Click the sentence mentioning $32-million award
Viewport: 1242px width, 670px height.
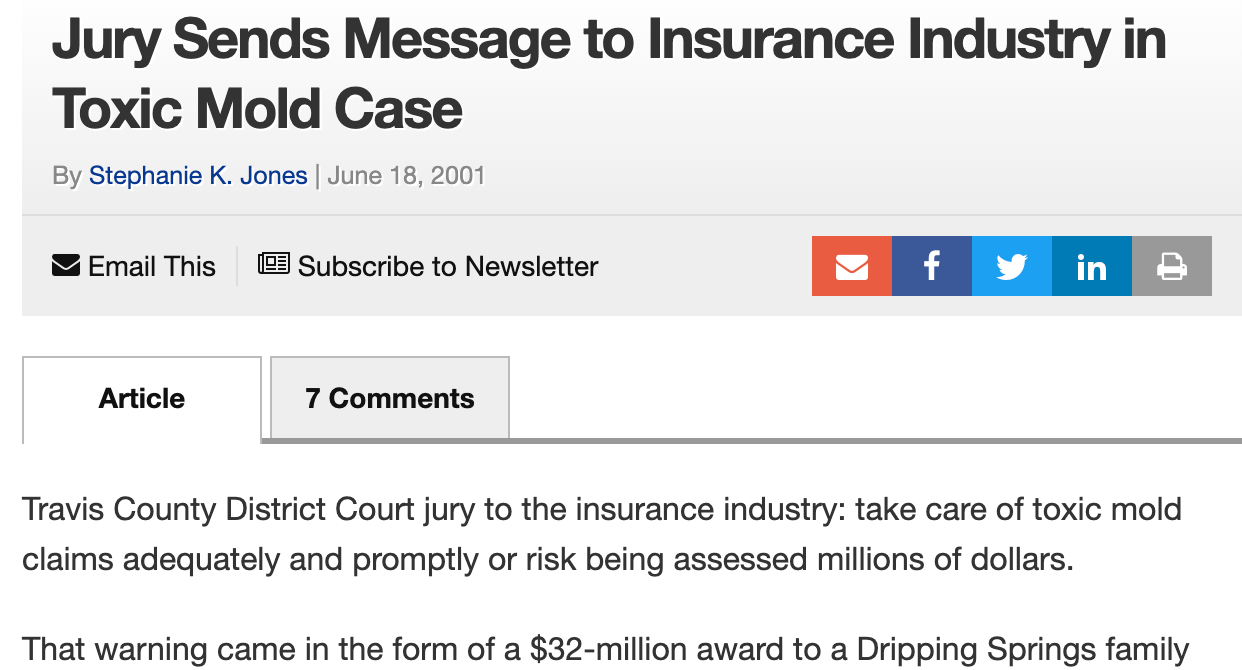[x=605, y=650]
